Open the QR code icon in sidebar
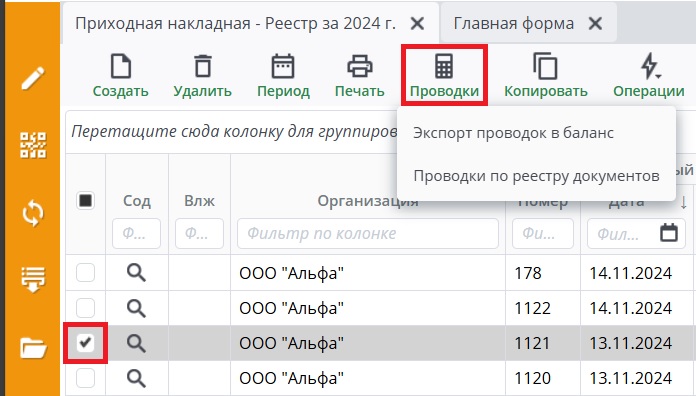The height and width of the screenshot is (396, 696). [33, 145]
